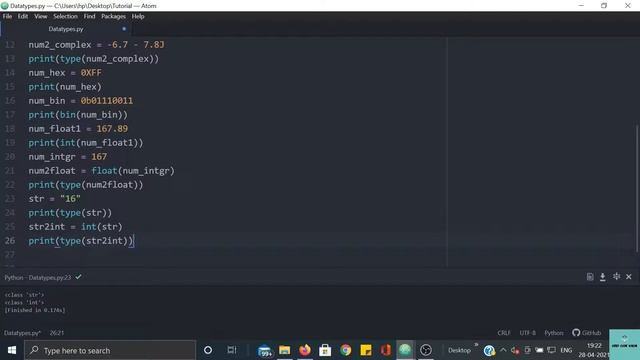Launch Google Chrome from taskbar

(345, 350)
